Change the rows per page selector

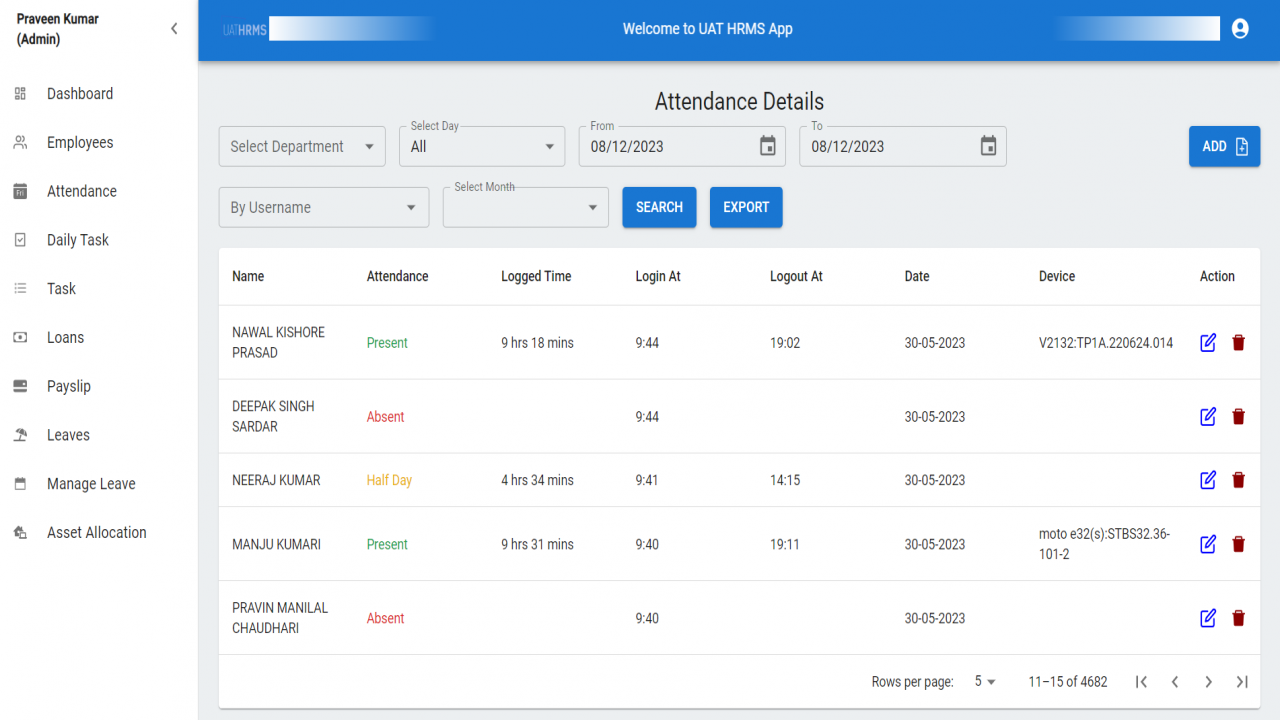point(986,682)
